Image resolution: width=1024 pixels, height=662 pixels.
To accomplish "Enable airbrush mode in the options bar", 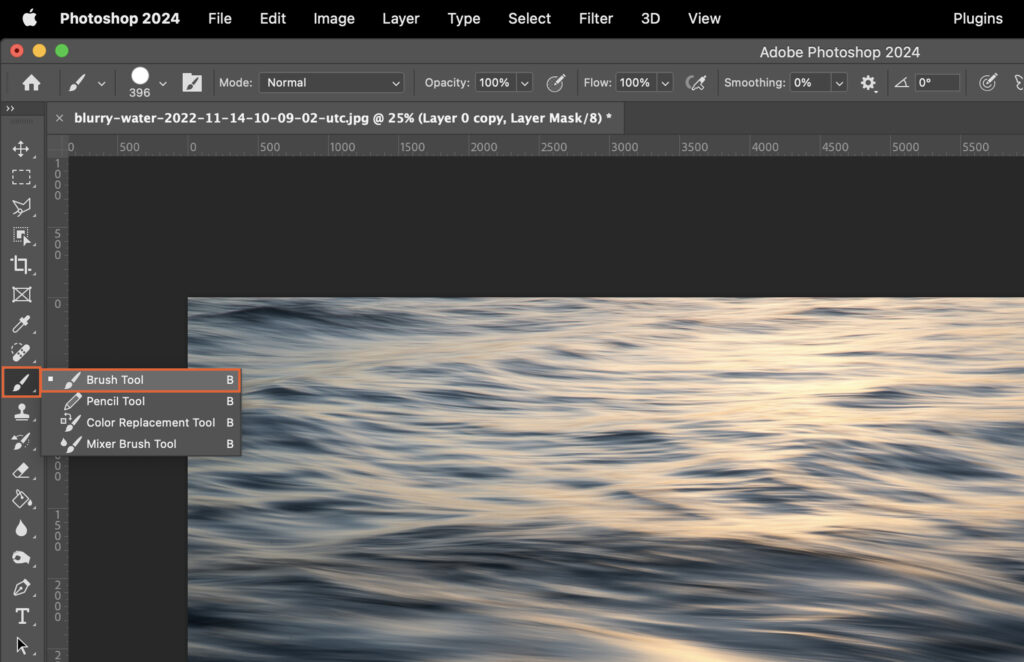I will pyautogui.click(x=697, y=83).
